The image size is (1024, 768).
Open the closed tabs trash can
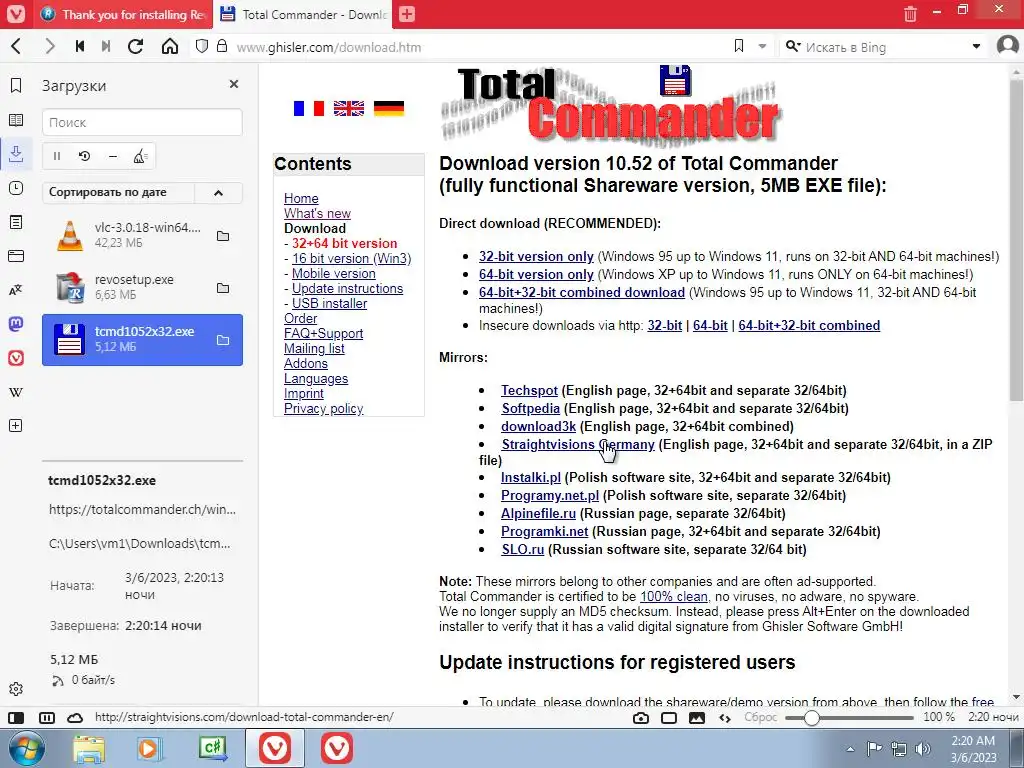pos(910,13)
